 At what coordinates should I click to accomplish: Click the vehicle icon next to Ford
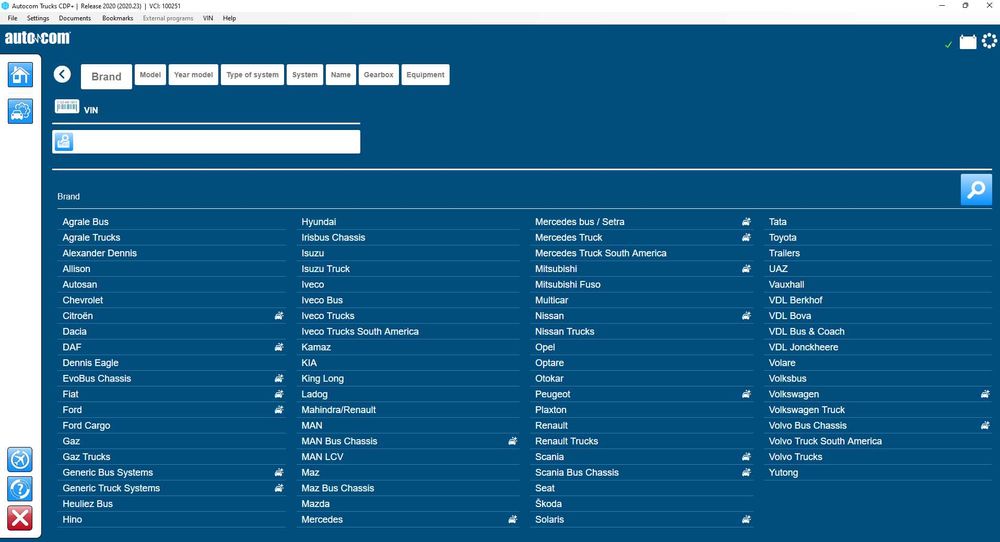tap(279, 409)
